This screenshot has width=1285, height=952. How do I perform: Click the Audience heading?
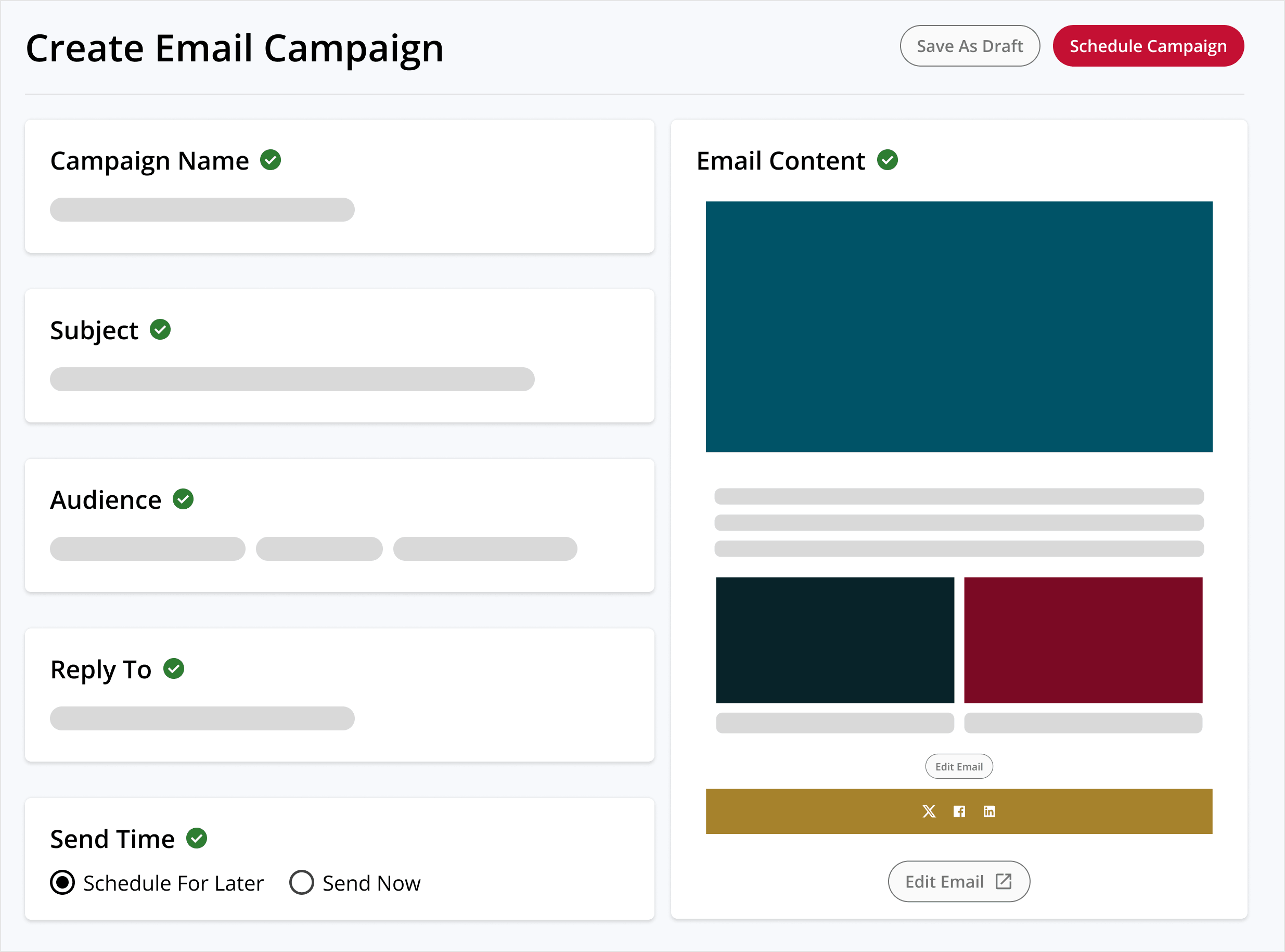coord(106,499)
